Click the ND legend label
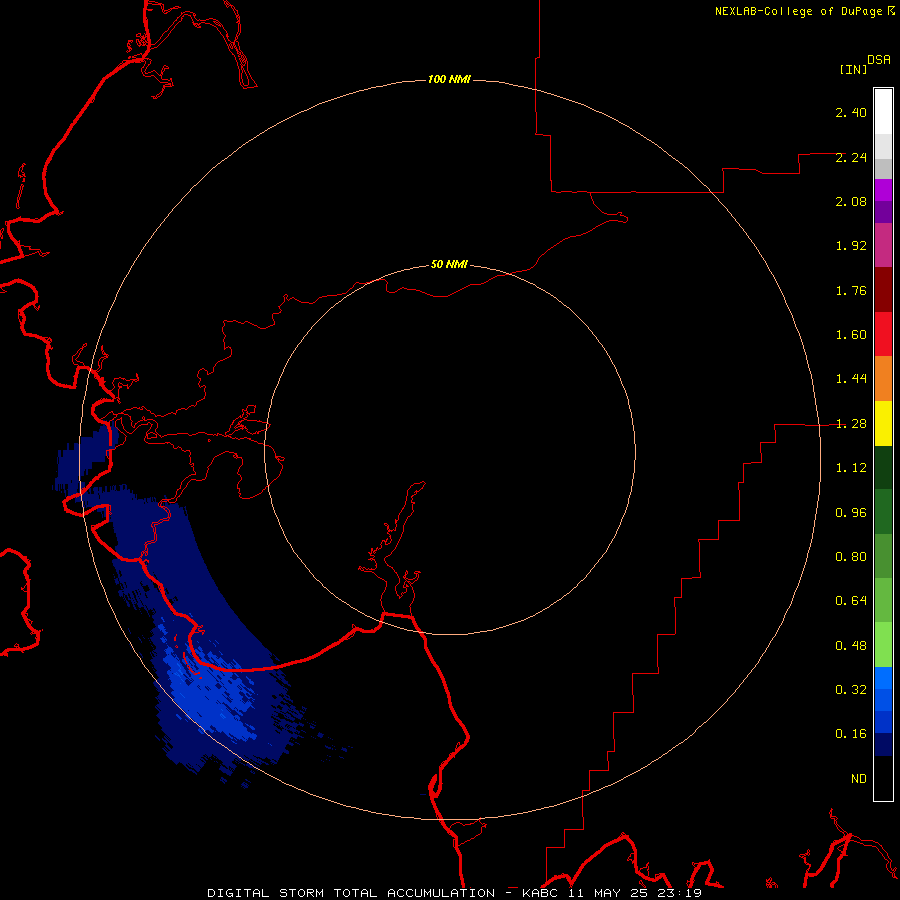 coord(859,779)
